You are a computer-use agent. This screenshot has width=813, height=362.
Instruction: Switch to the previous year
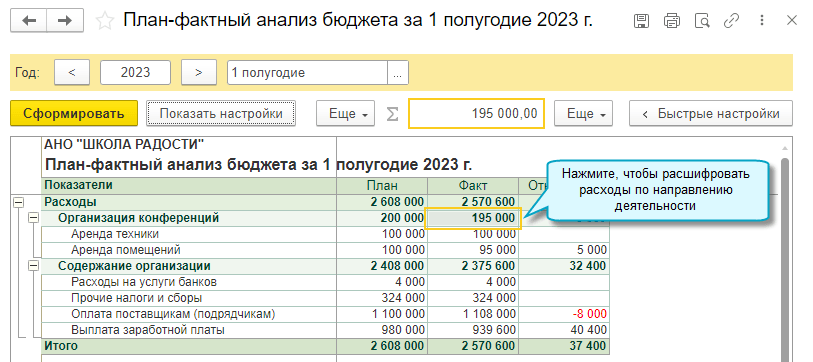[72, 73]
